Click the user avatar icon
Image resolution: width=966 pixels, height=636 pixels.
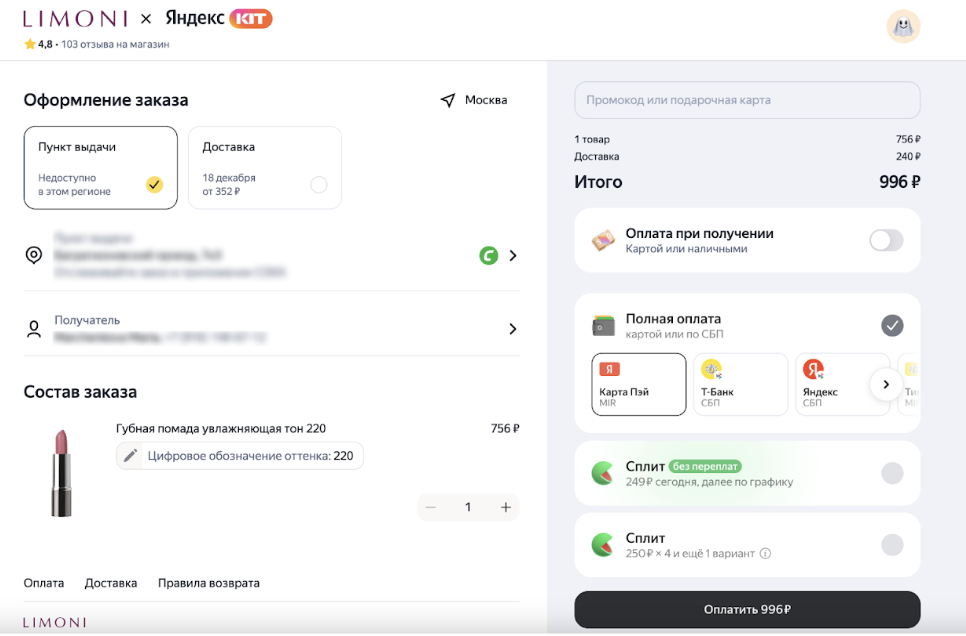903,27
